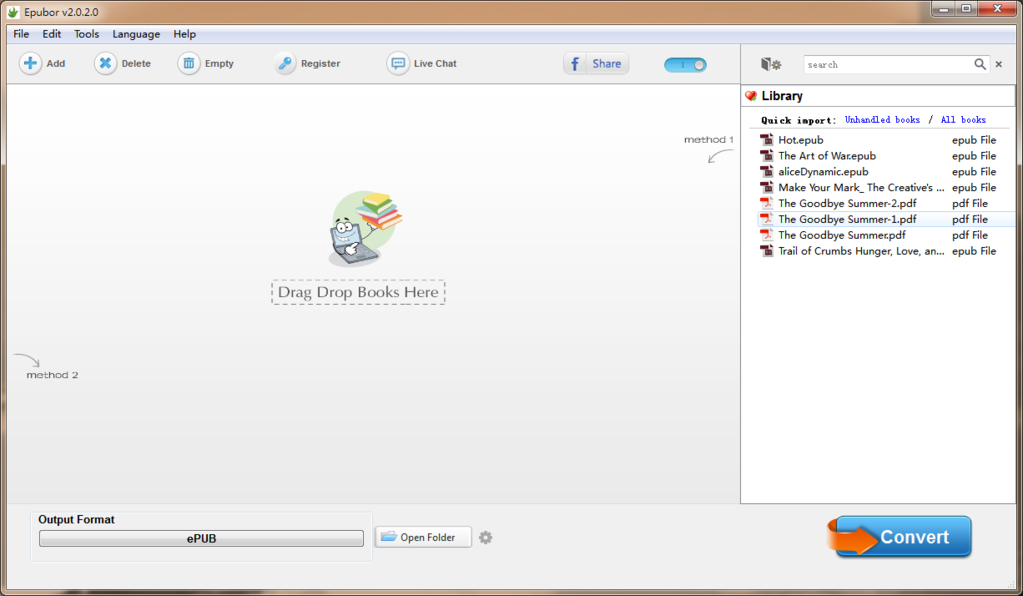Click PDF icon beside Goodbye Summer.pdf
The image size is (1023, 596).
click(767, 235)
